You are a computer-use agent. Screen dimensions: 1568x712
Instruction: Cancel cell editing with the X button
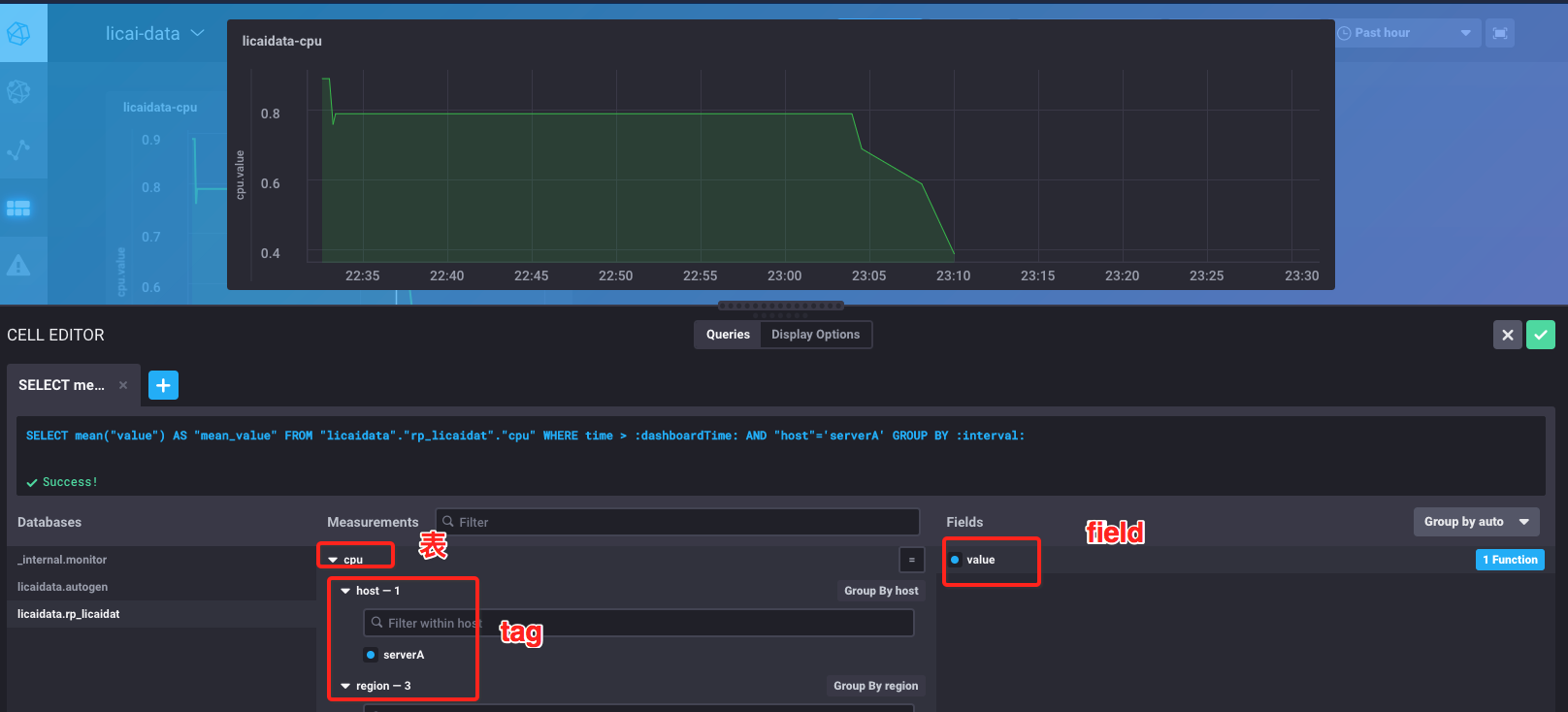1508,335
